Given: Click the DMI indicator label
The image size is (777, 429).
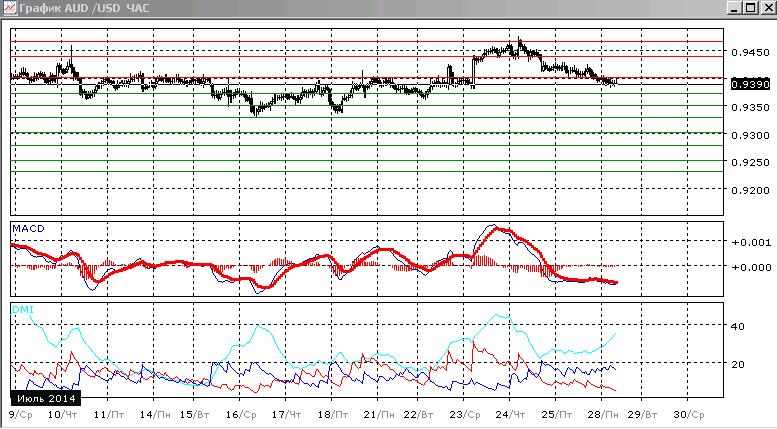Looking at the screenshot, I should point(23,310).
